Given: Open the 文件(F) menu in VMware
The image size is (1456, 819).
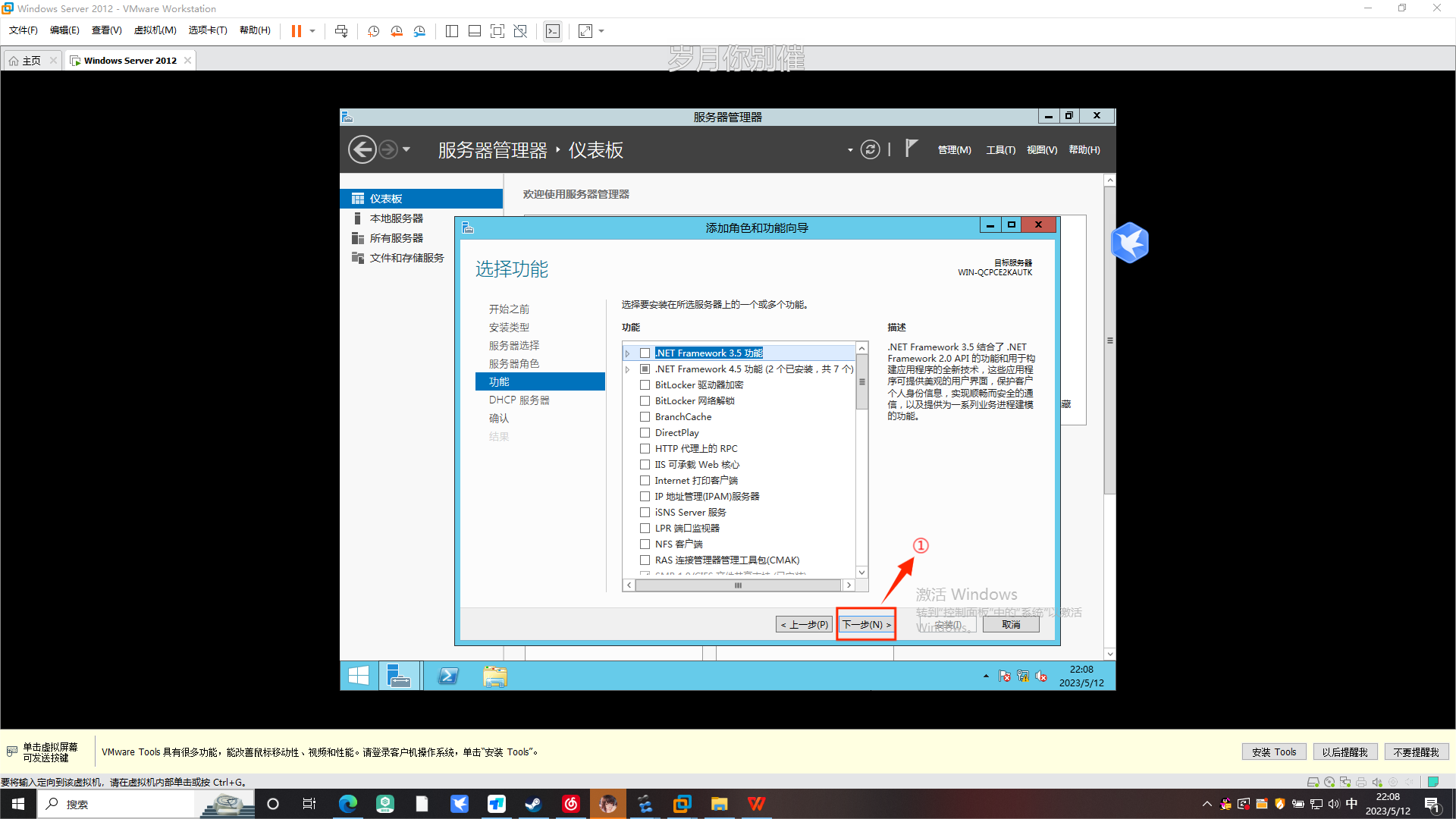Looking at the screenshot, I should tap(24, 30).
